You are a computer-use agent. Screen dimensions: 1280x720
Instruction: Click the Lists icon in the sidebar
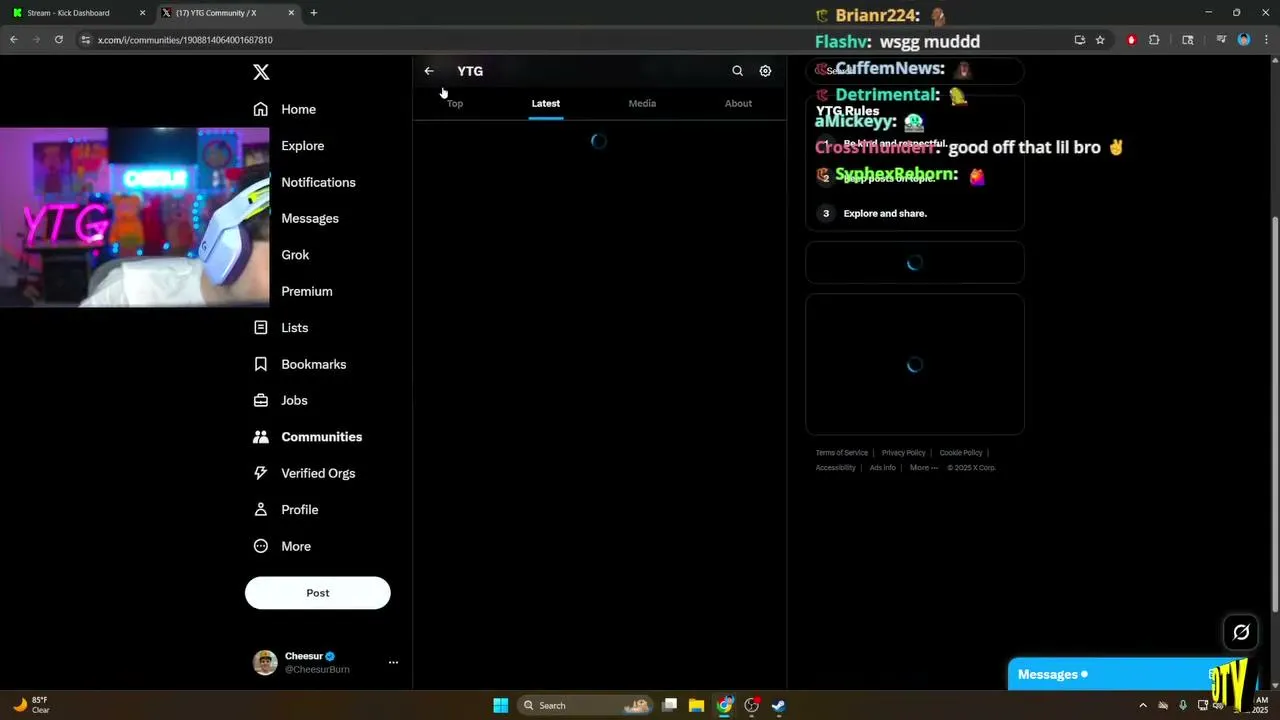coord(261,327)
